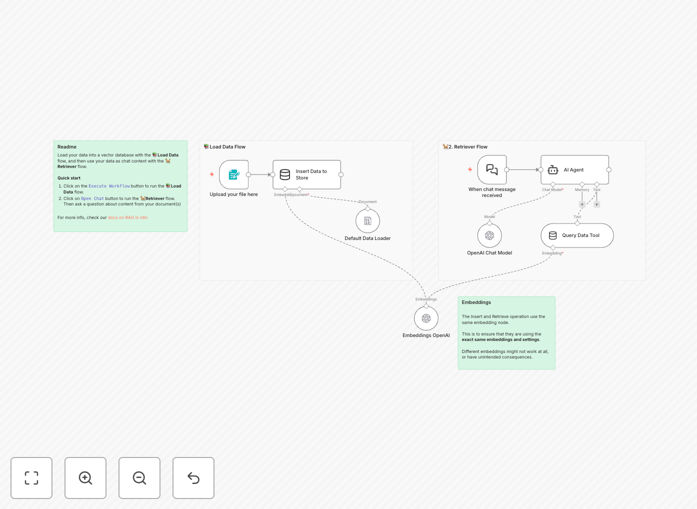Click the Document connector atop Default Data Loader

368,208
